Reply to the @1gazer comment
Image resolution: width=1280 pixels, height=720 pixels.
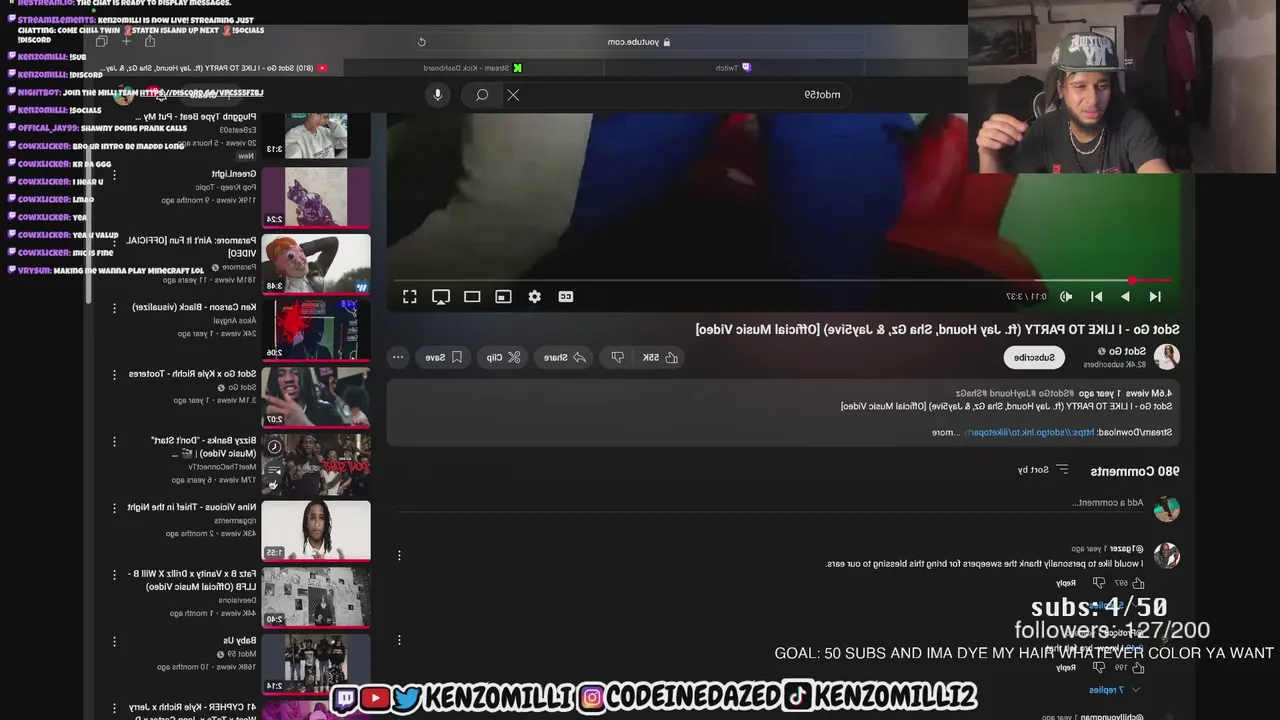click(1066, 583)
